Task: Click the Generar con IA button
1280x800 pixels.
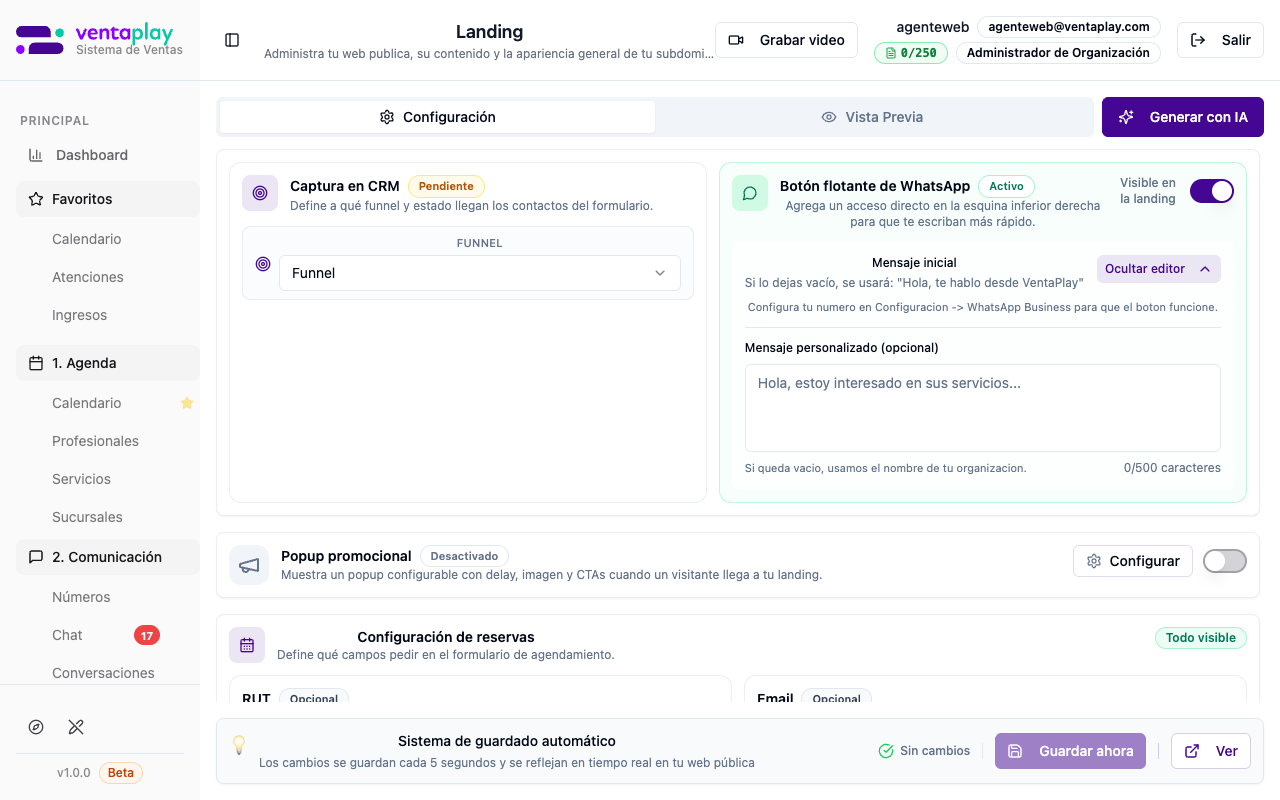Action: click(1182, 117)
